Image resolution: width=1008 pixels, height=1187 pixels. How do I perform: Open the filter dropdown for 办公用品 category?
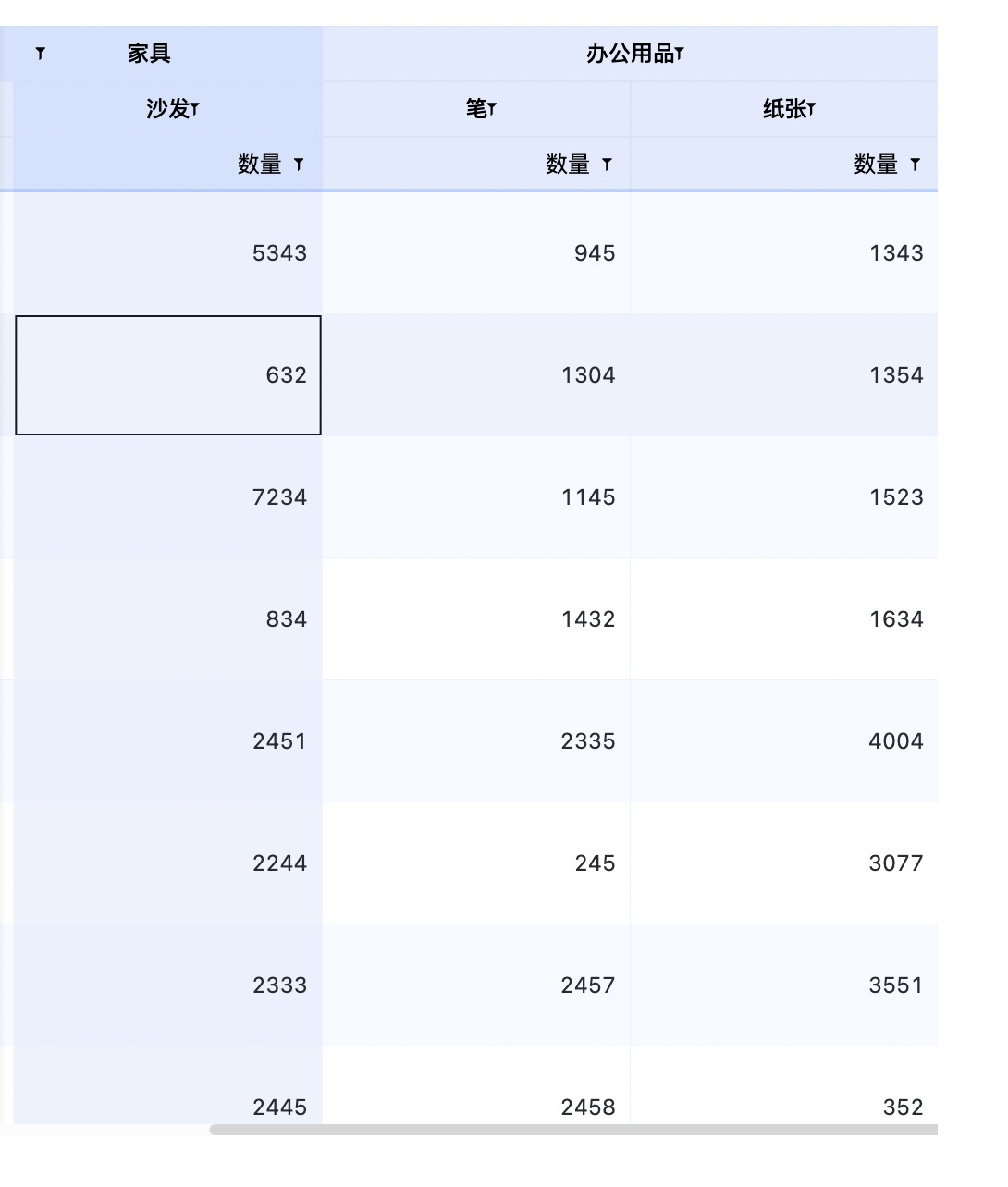tap(682, 54)
